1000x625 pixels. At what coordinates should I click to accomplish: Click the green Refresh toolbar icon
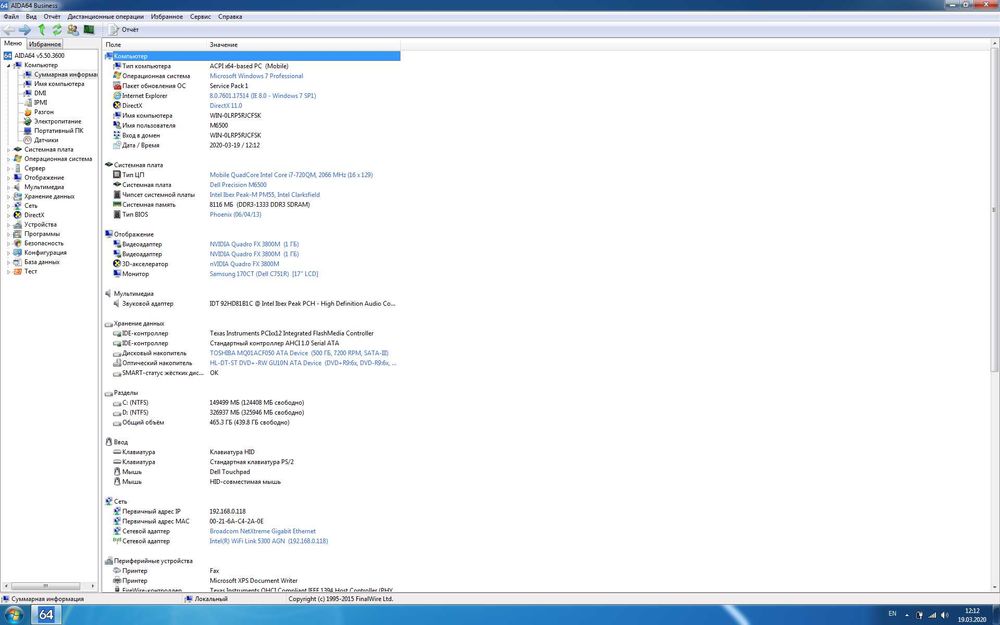pyautogui.click(x=57, y=30)
